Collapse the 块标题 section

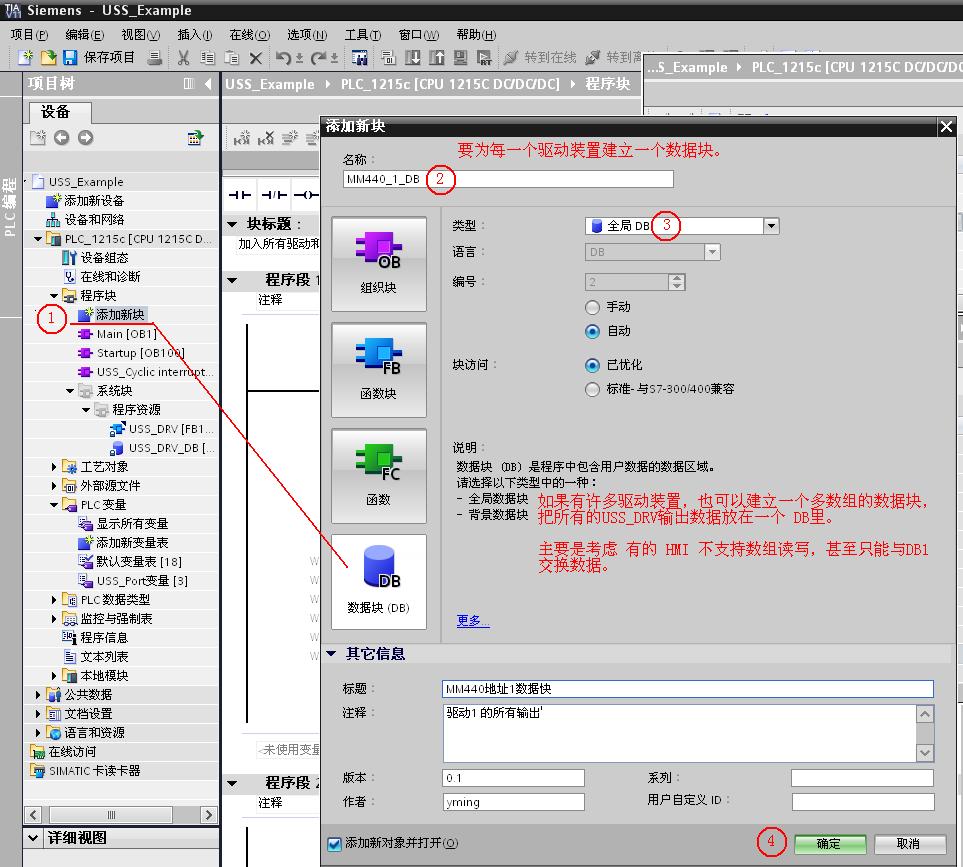pos(232,224)
